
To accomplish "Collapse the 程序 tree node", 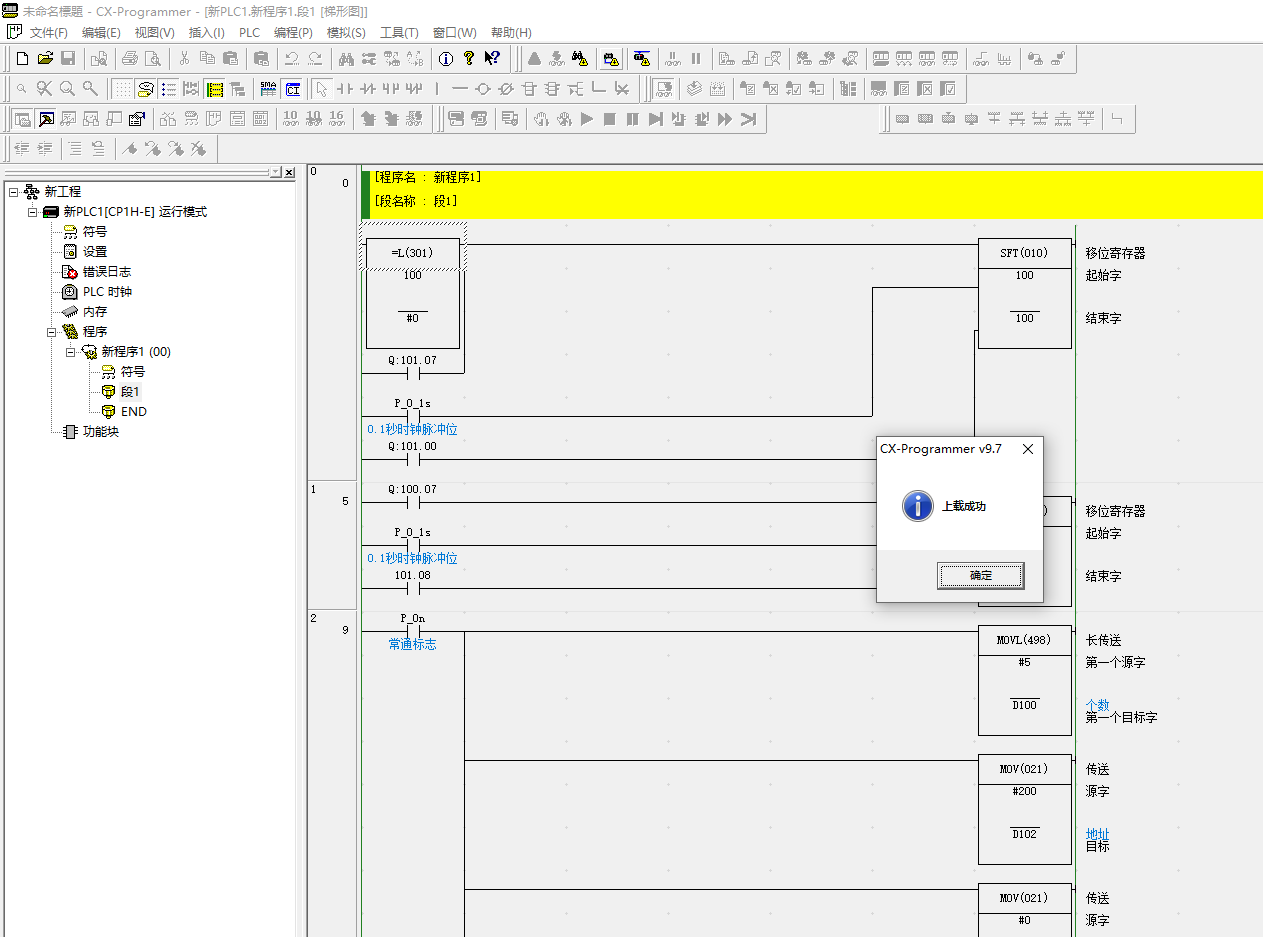I will pos(51,332).
